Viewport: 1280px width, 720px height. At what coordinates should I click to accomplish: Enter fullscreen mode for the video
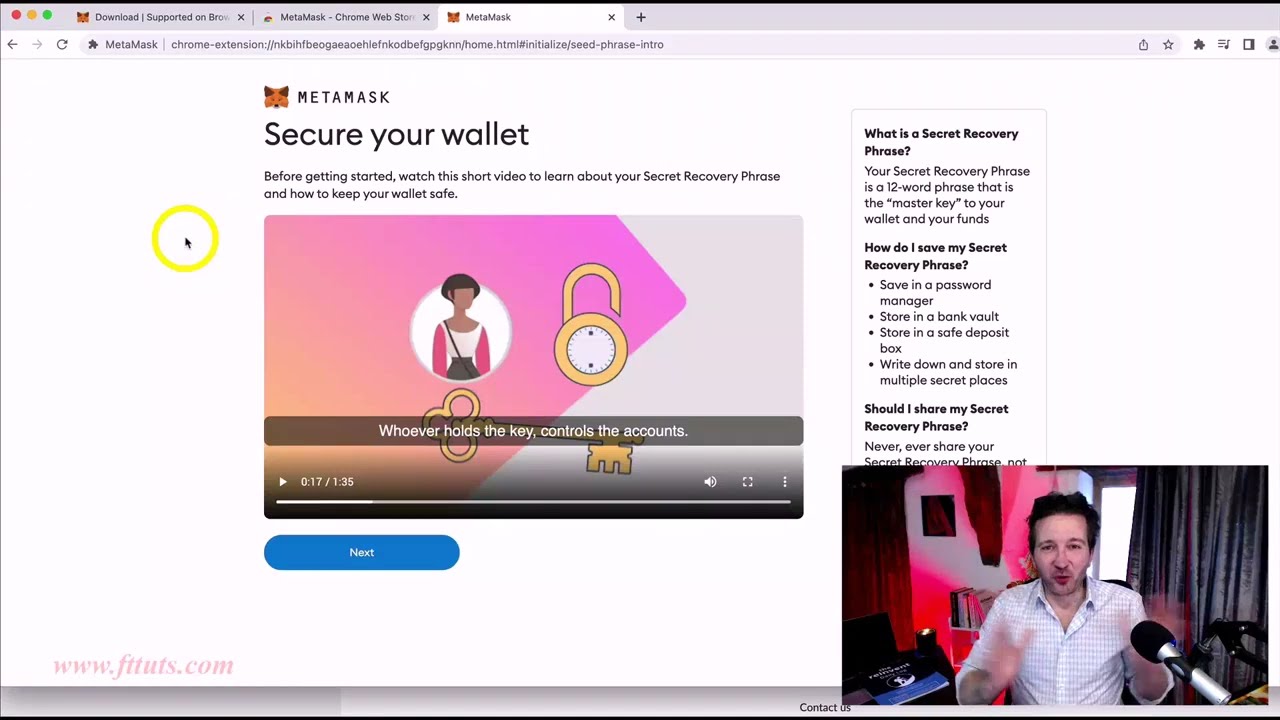(747, 482)
